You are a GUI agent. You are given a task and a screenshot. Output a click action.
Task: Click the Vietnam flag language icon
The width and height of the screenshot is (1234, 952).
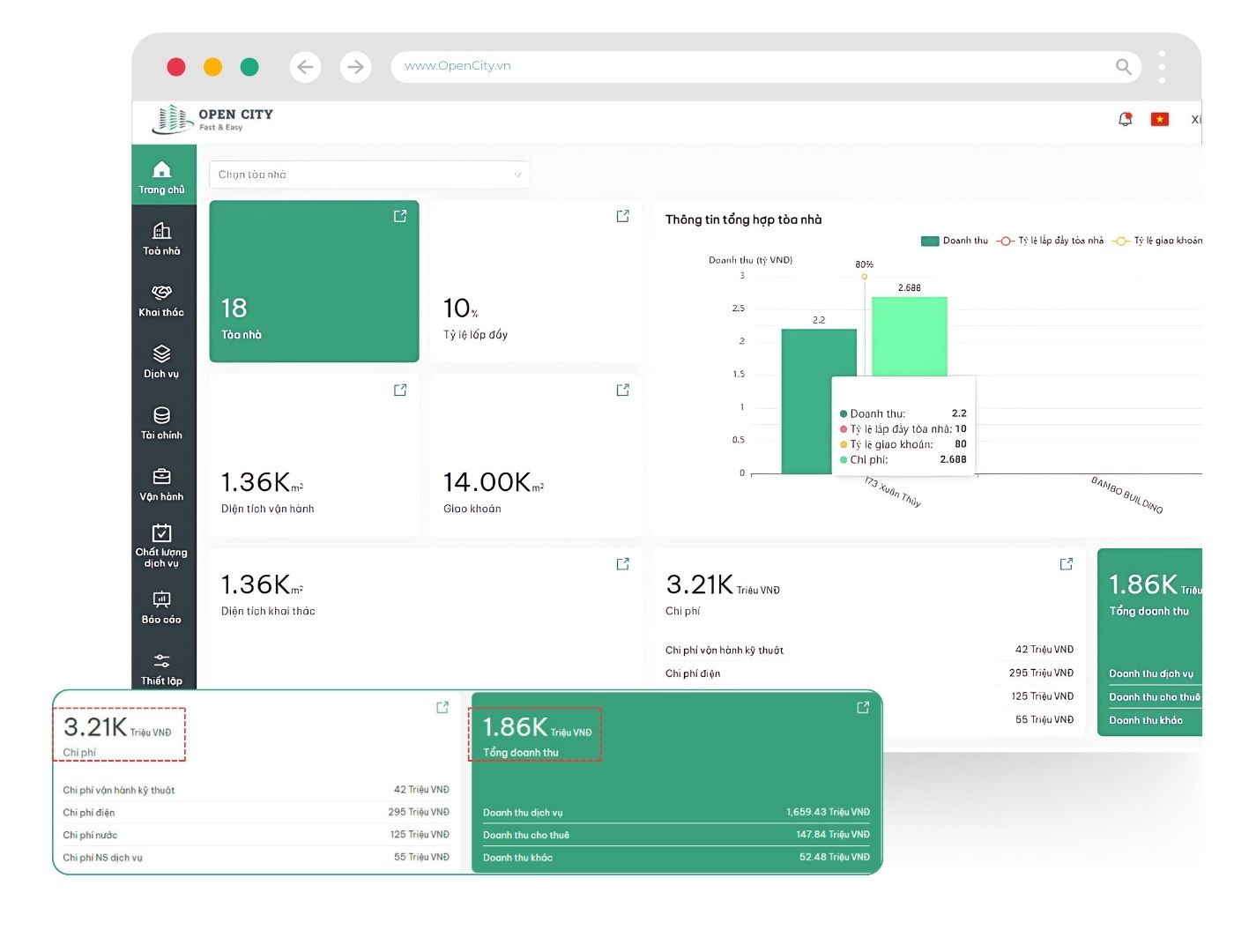click(1160, 119)
